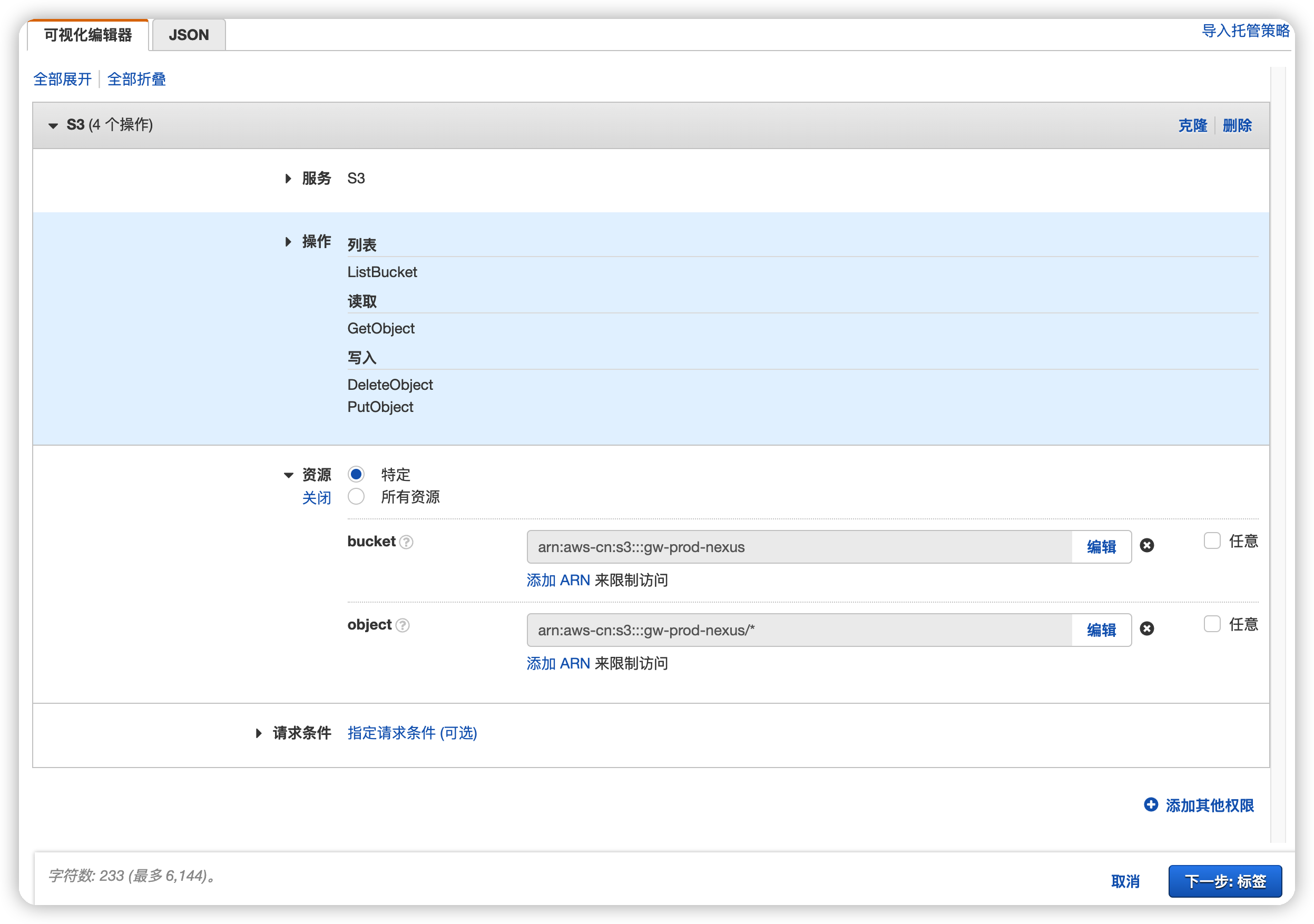Collapse the 资源 section arrow
The width and height of the screenshot is (1314, 924).
pyautogui.click(x=288, y=475)
